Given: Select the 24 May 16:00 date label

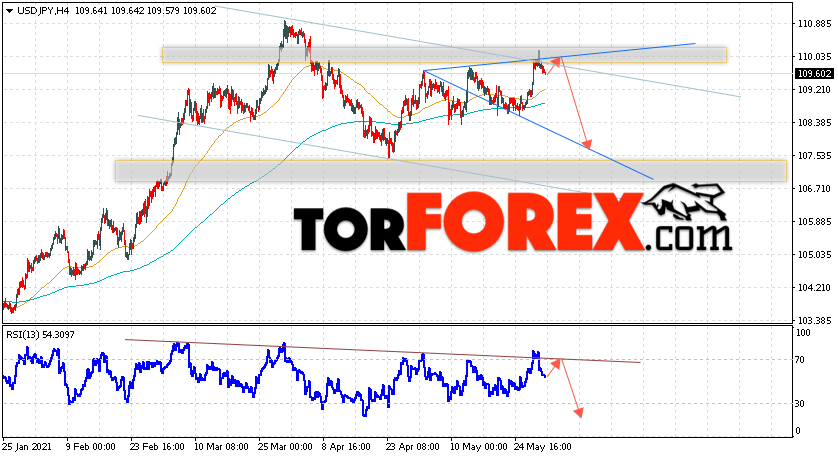Looking at the screenshot, I should [x=543, y=447].
